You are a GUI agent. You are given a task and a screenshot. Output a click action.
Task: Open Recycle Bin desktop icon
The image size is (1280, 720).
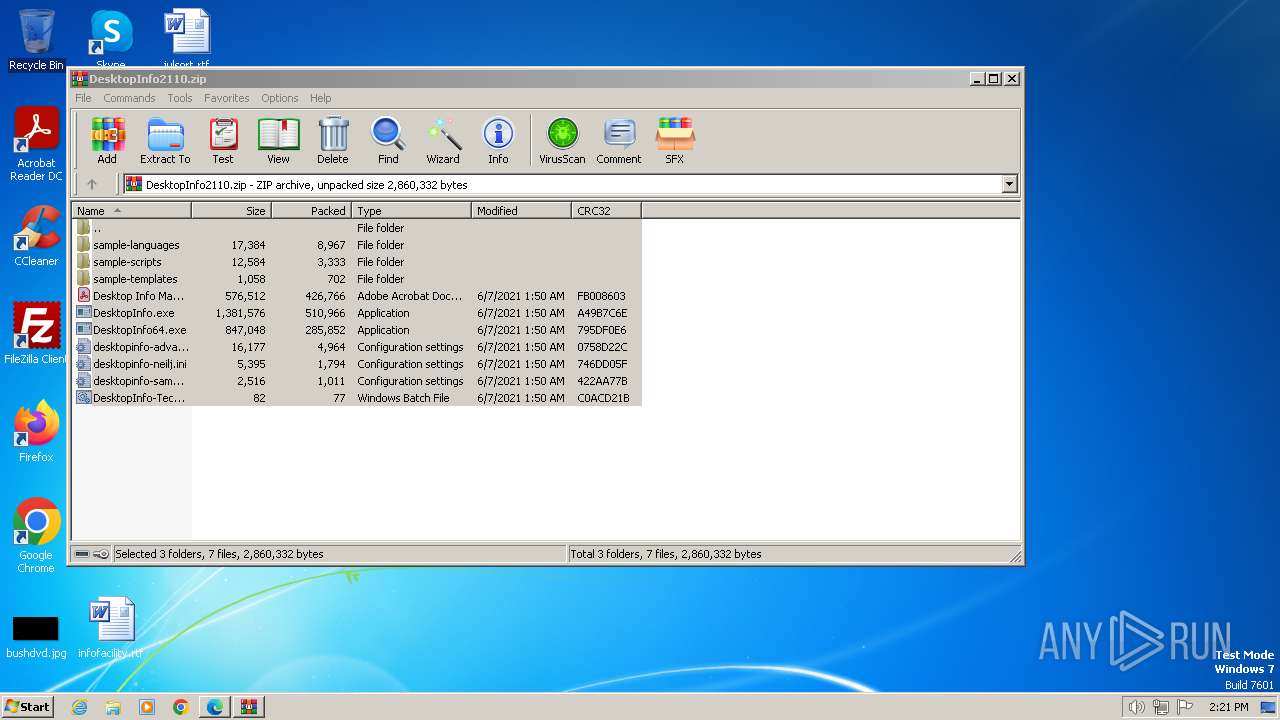click(x=36, y=40)
